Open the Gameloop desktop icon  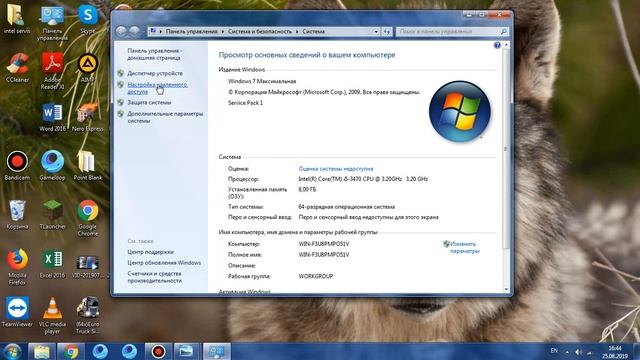[52, 166]
